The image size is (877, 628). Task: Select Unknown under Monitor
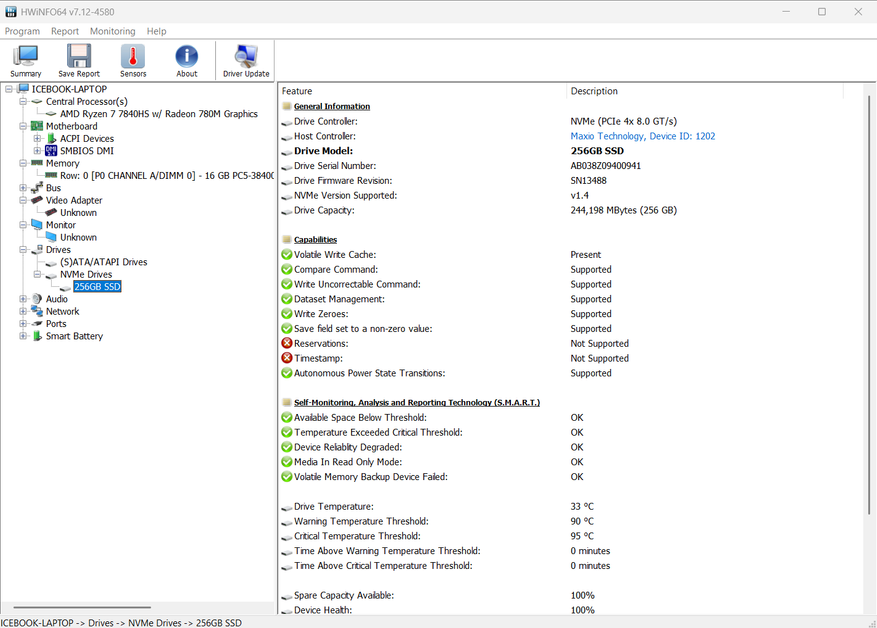pyautogui.click(x=78, y=237)
